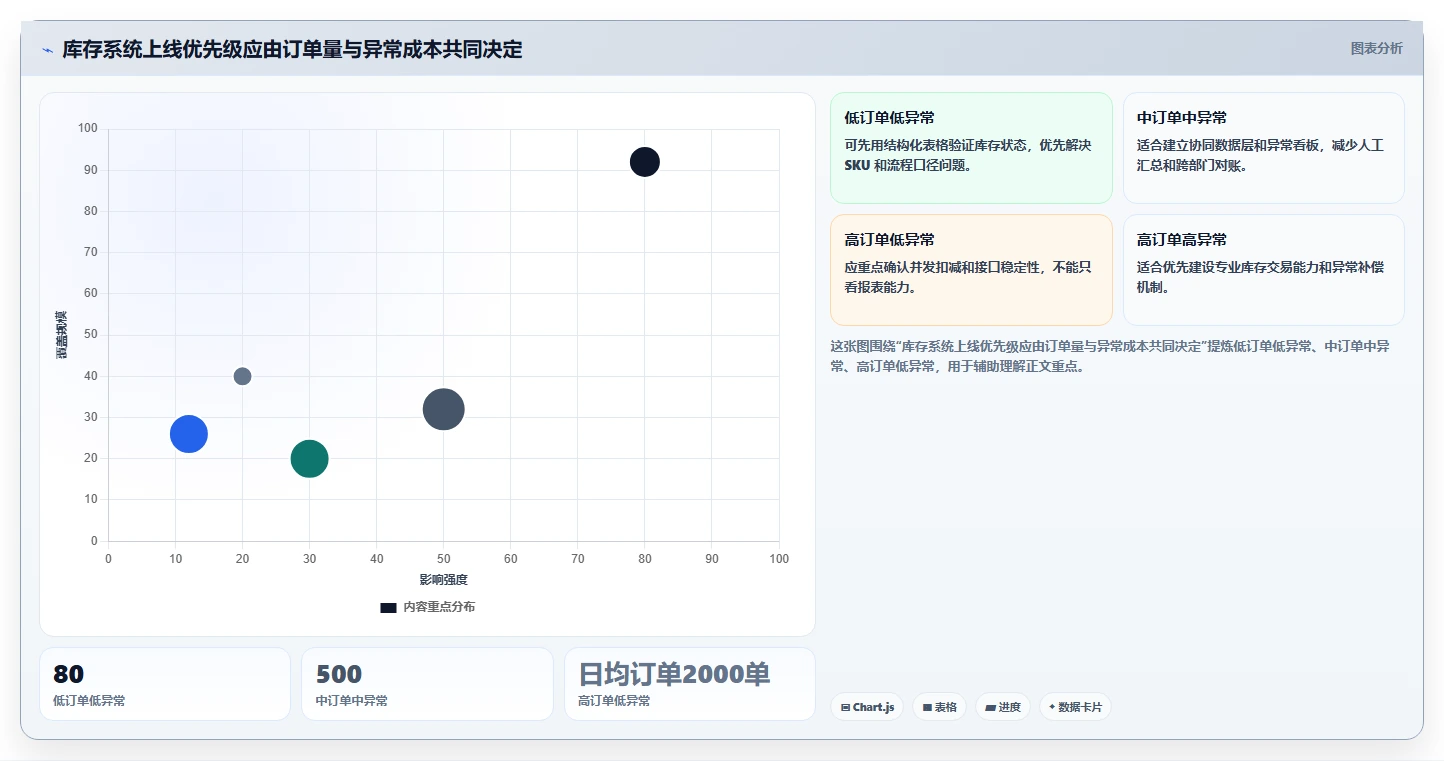Click the 覆盖规模 y-axis title
The height and width of the screenshot is (761, 1444).
[62, 335]
